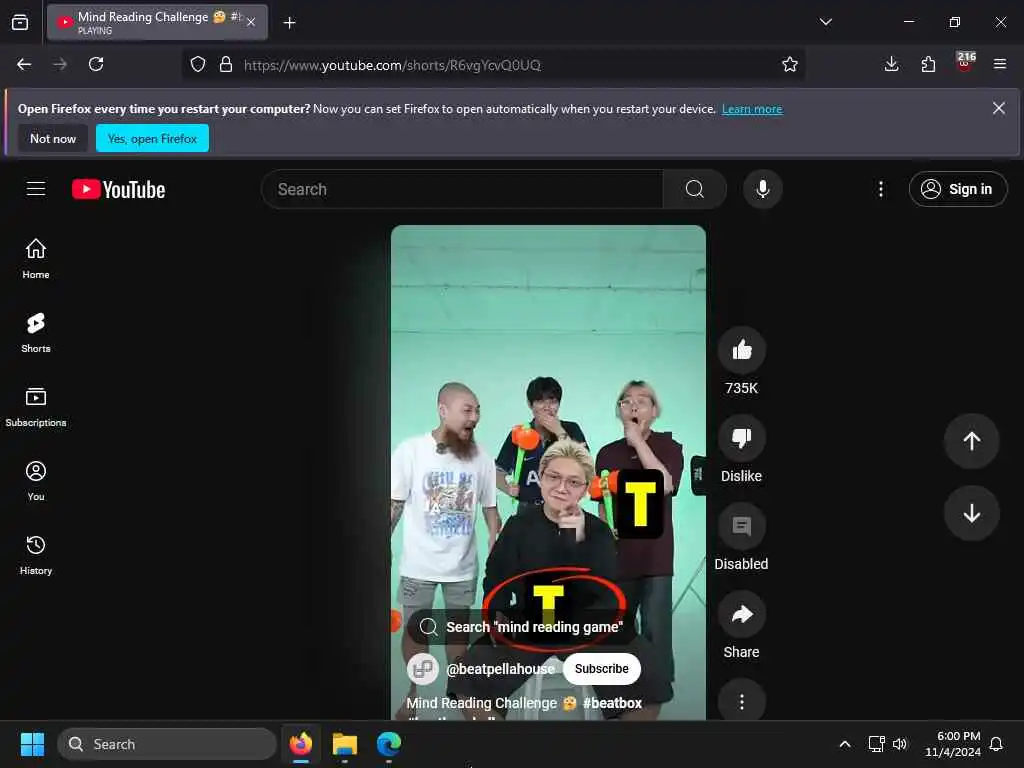Click the Sign in button
The image size is (1024, 768).
coord(958,189)
